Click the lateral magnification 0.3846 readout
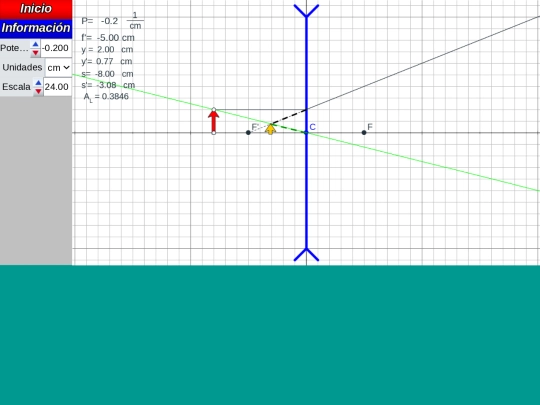 click(106, 97)
